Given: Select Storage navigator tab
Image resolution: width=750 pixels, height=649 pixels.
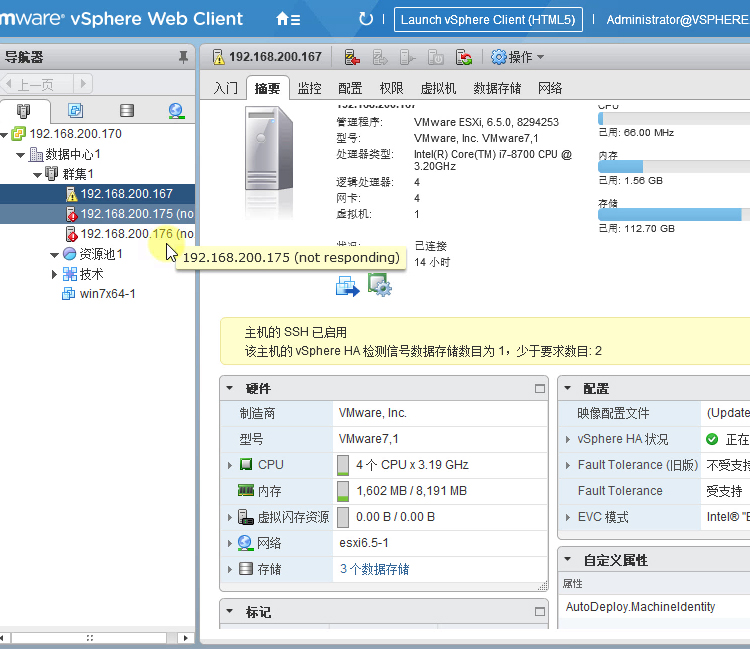Looking at the screenshot, I should 127,110.
